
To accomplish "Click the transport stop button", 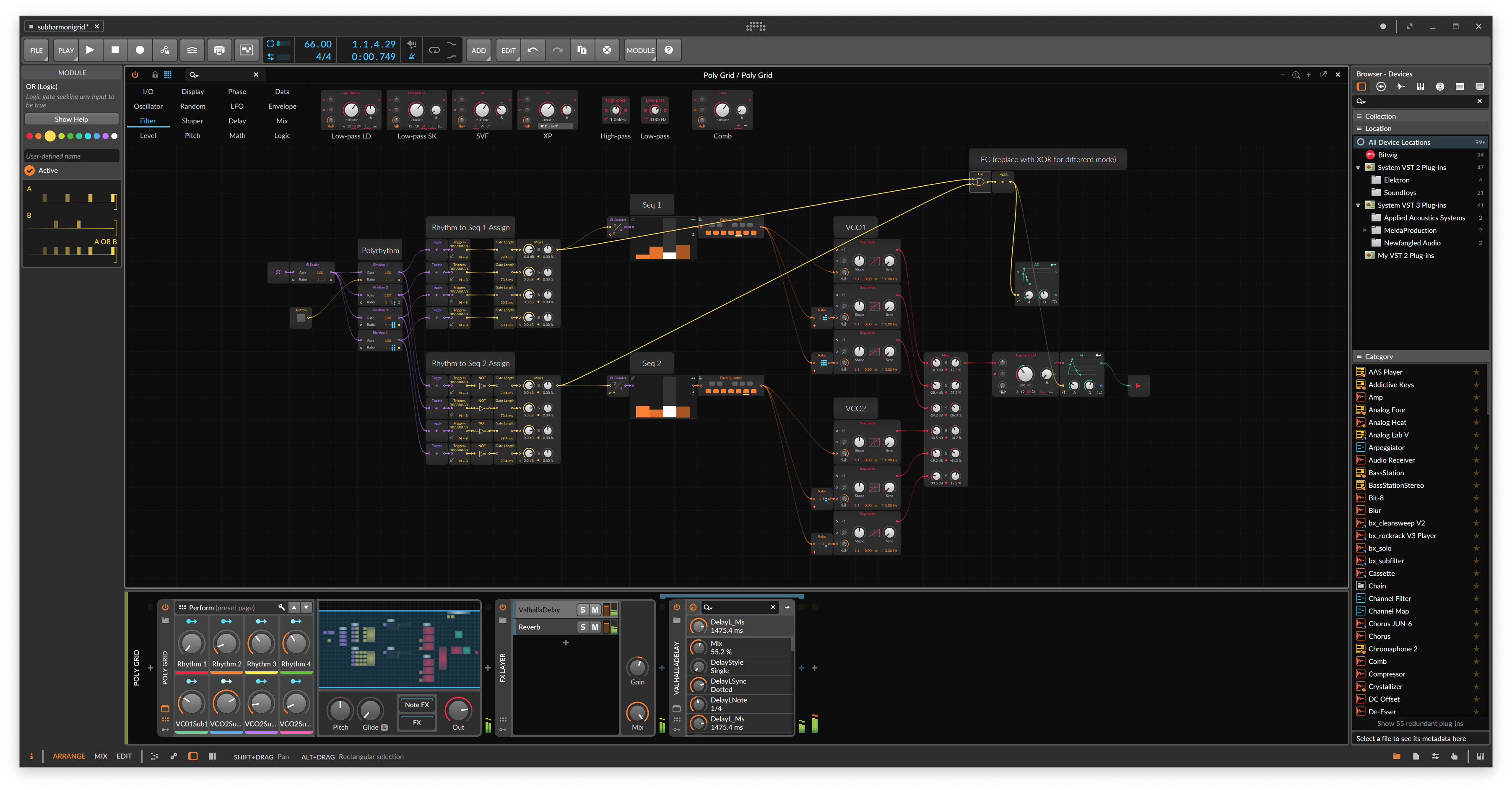I will point(115,50).
